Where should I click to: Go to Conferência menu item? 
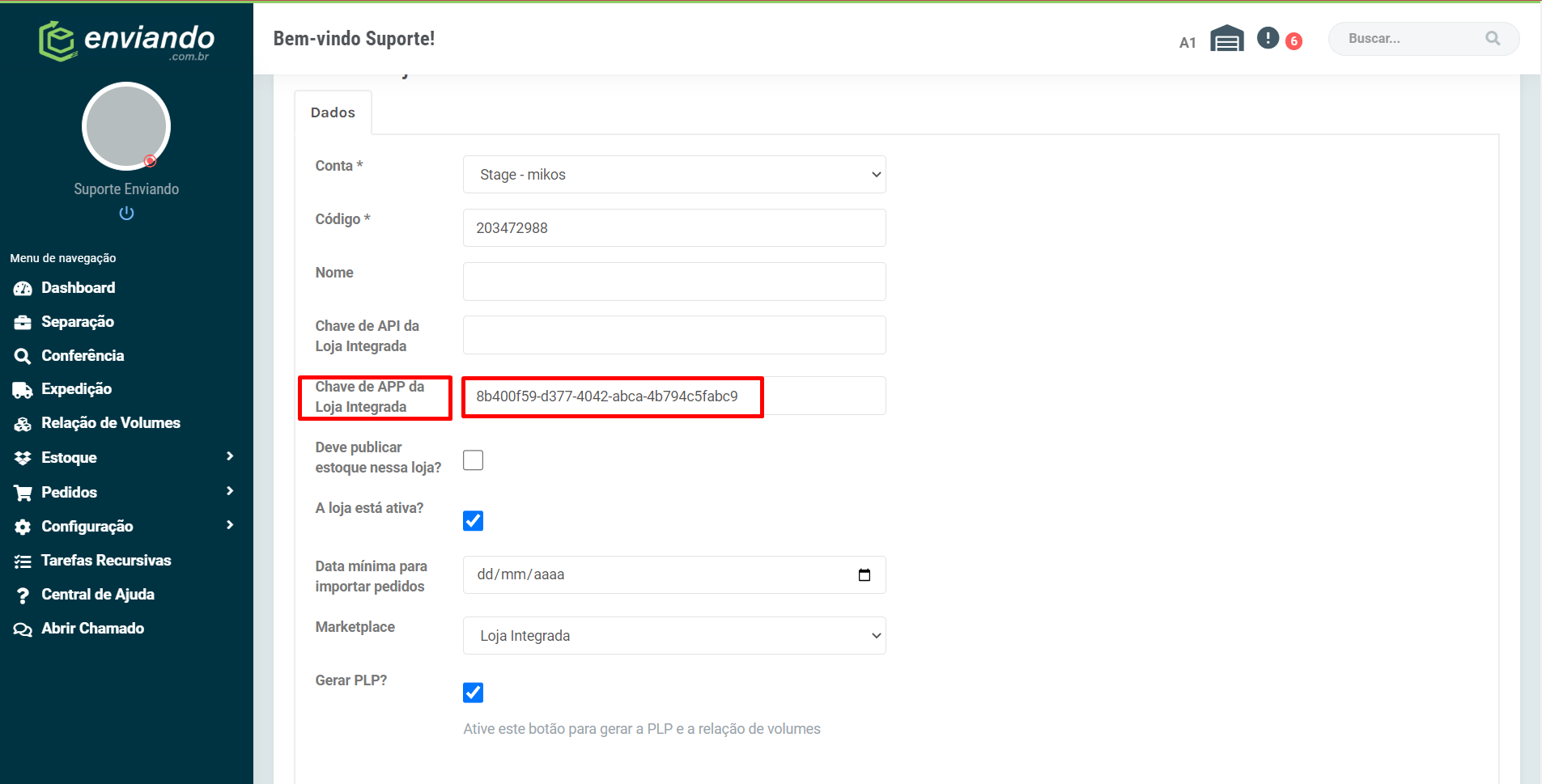click(x=83, y=356)
